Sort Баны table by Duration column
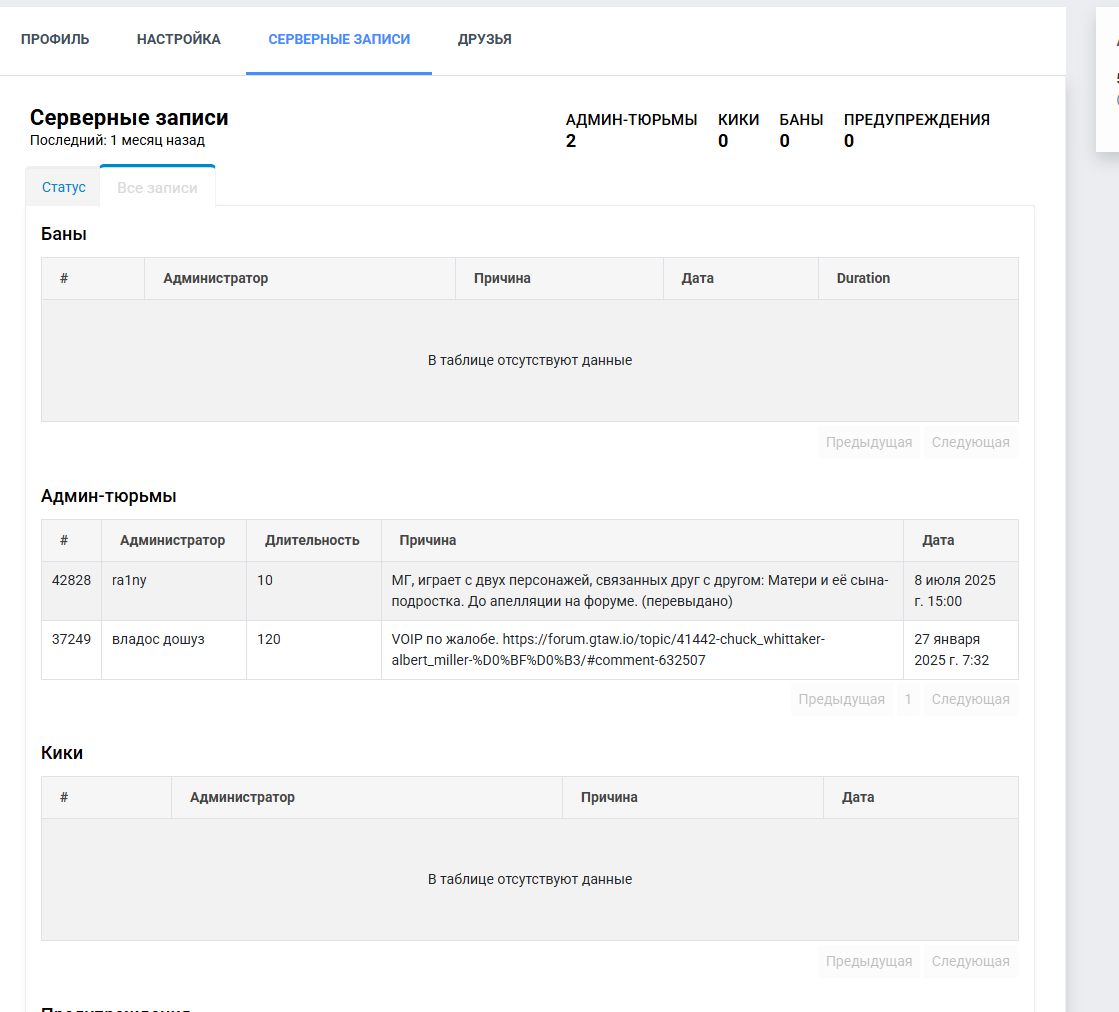 click(x=918, y=278)
